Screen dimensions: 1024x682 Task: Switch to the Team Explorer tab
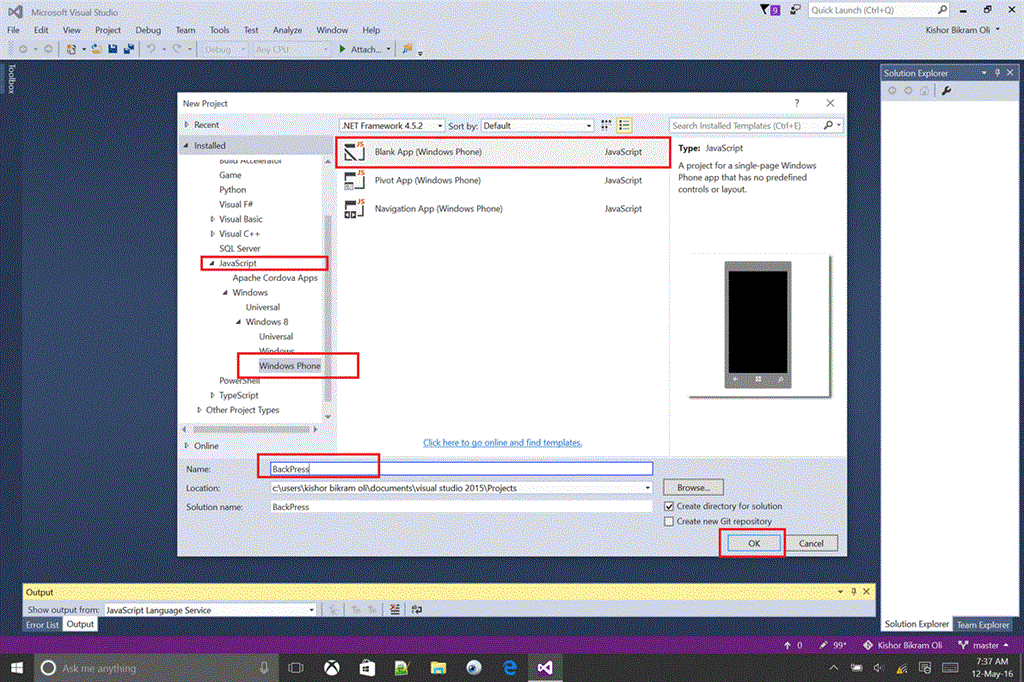tap(983, 625)
